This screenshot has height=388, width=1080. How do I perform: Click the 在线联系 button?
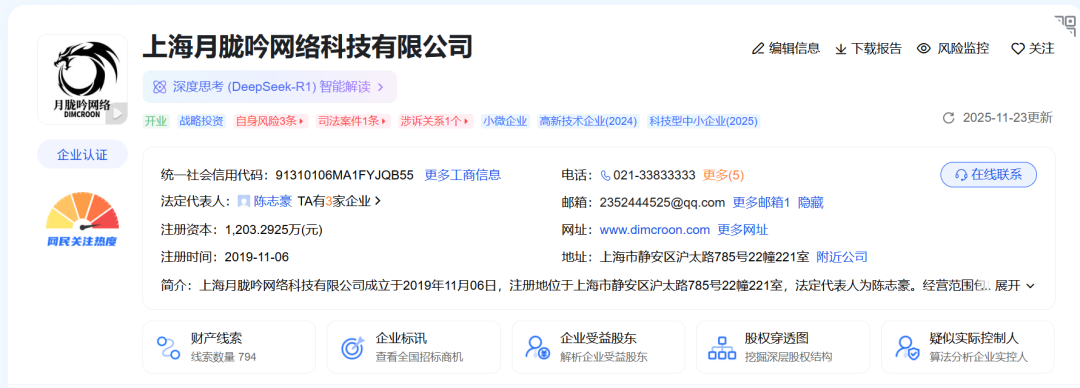pos(988,175)
